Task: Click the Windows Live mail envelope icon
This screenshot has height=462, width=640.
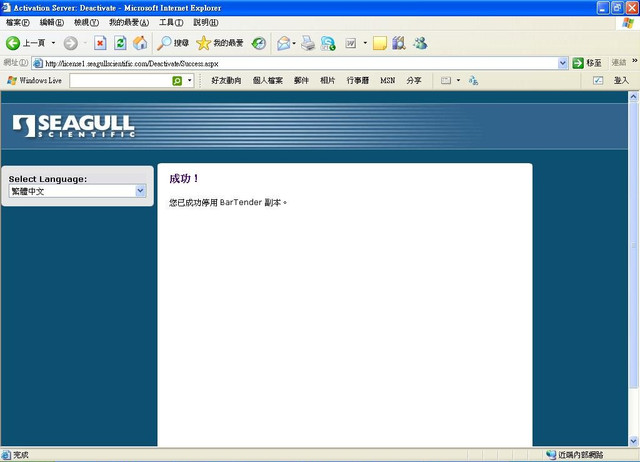Action: (446, 80)
